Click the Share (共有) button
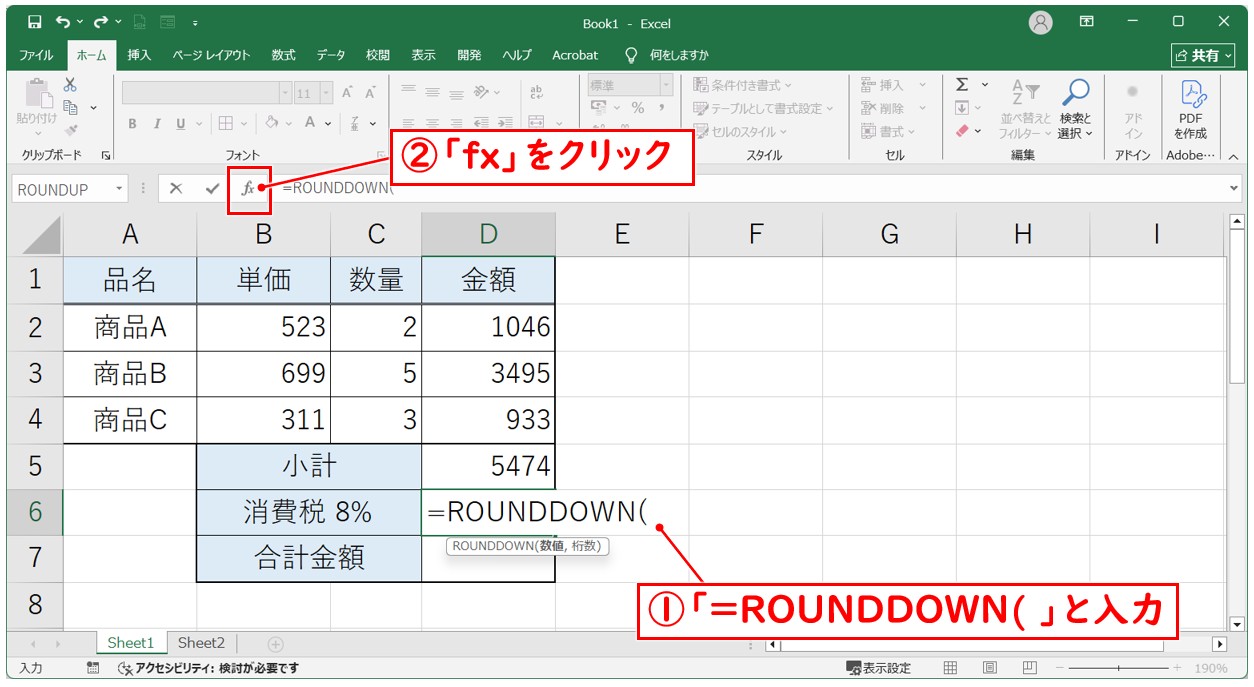This screenshot has width=1254, height=687. [1203, 56]
